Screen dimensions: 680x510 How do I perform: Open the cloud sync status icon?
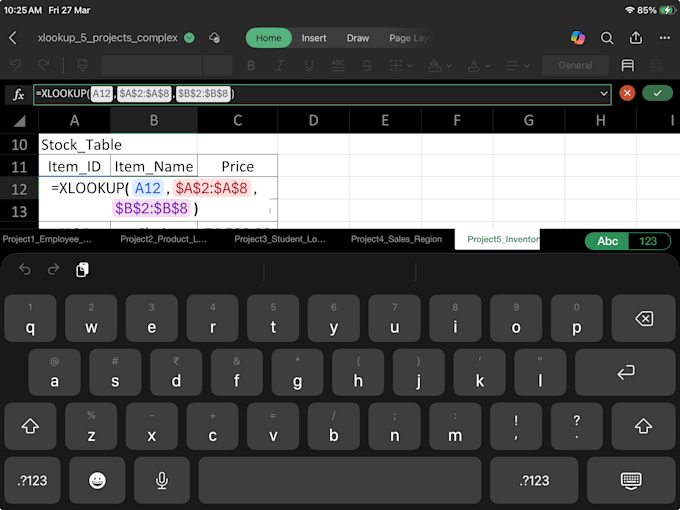click(x=214, y=38)
